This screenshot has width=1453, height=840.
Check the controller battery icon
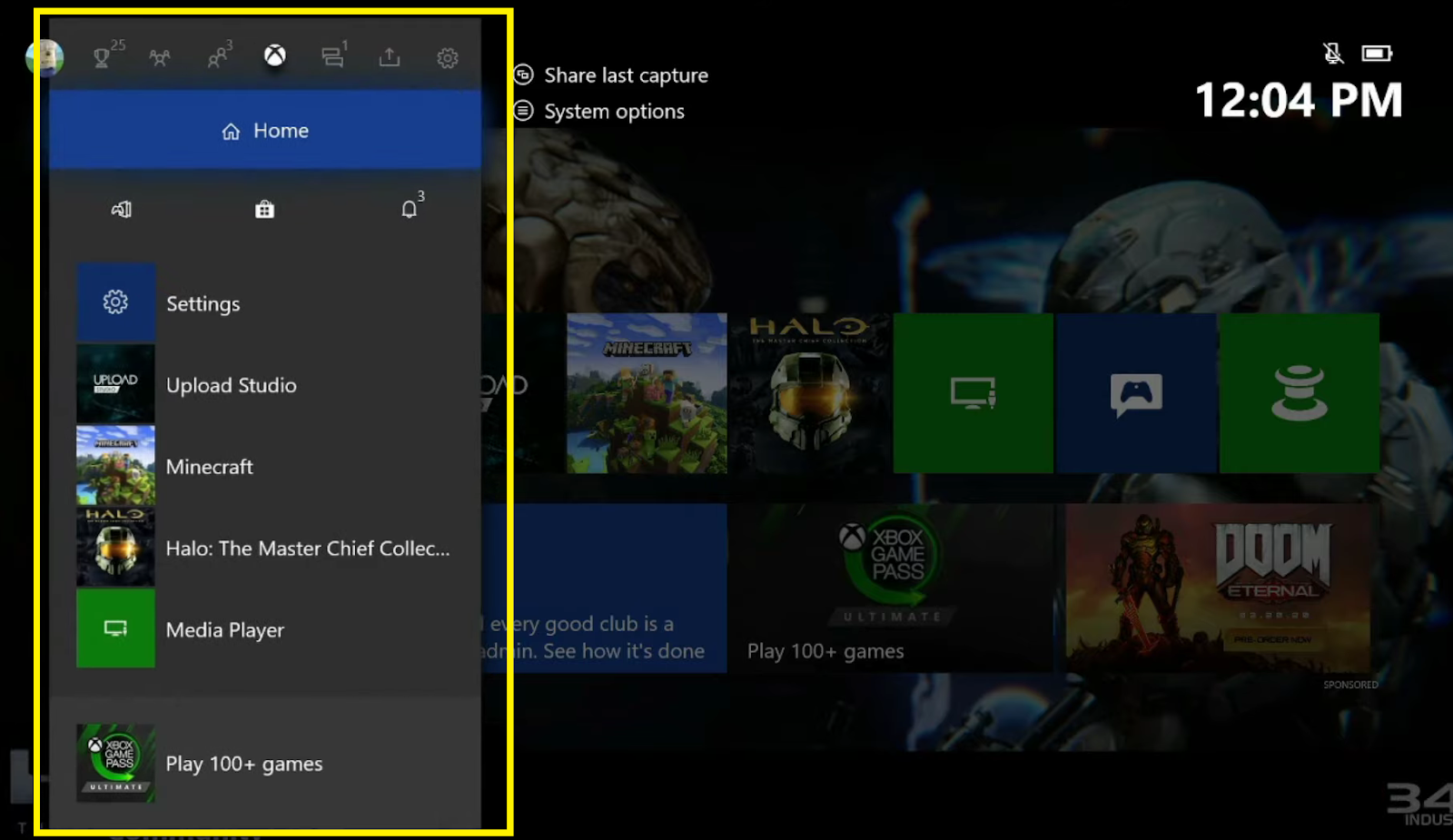[x=1377, y=54]
